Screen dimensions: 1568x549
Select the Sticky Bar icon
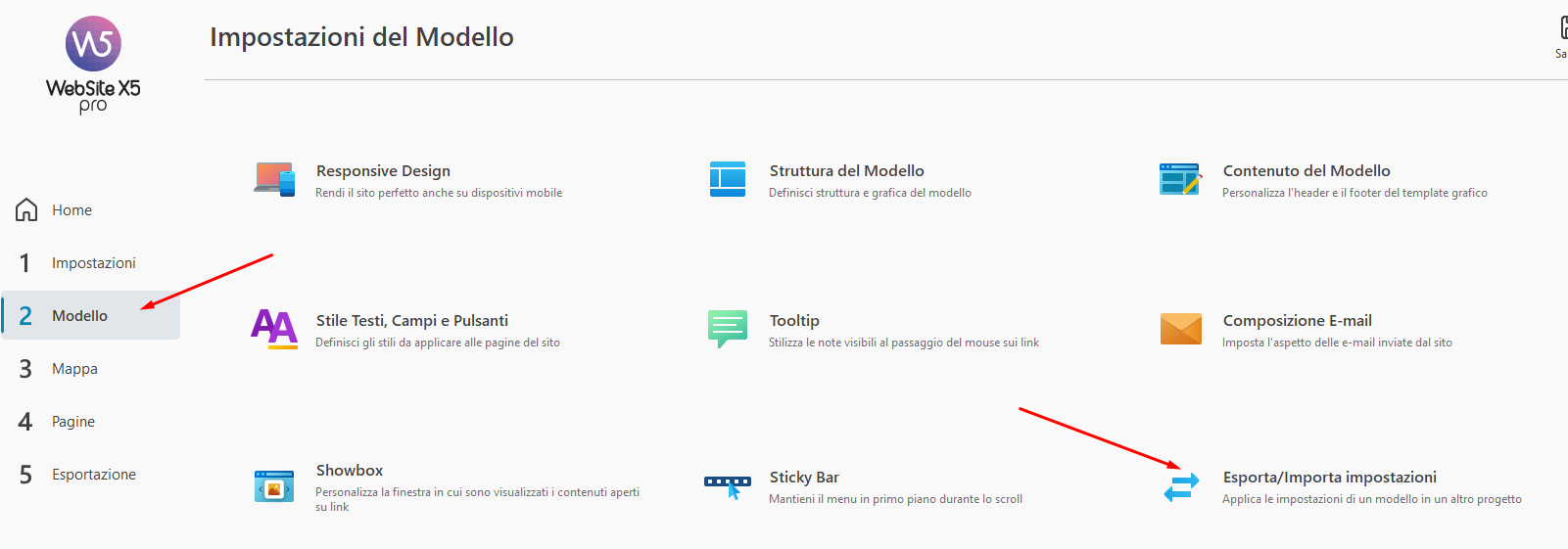[728, 486]
